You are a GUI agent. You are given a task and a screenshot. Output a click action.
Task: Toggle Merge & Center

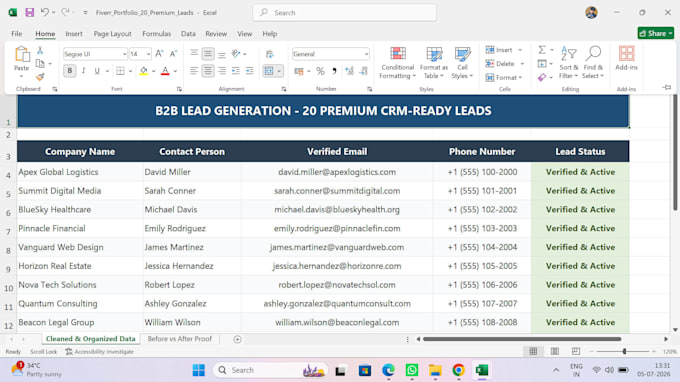269,71
